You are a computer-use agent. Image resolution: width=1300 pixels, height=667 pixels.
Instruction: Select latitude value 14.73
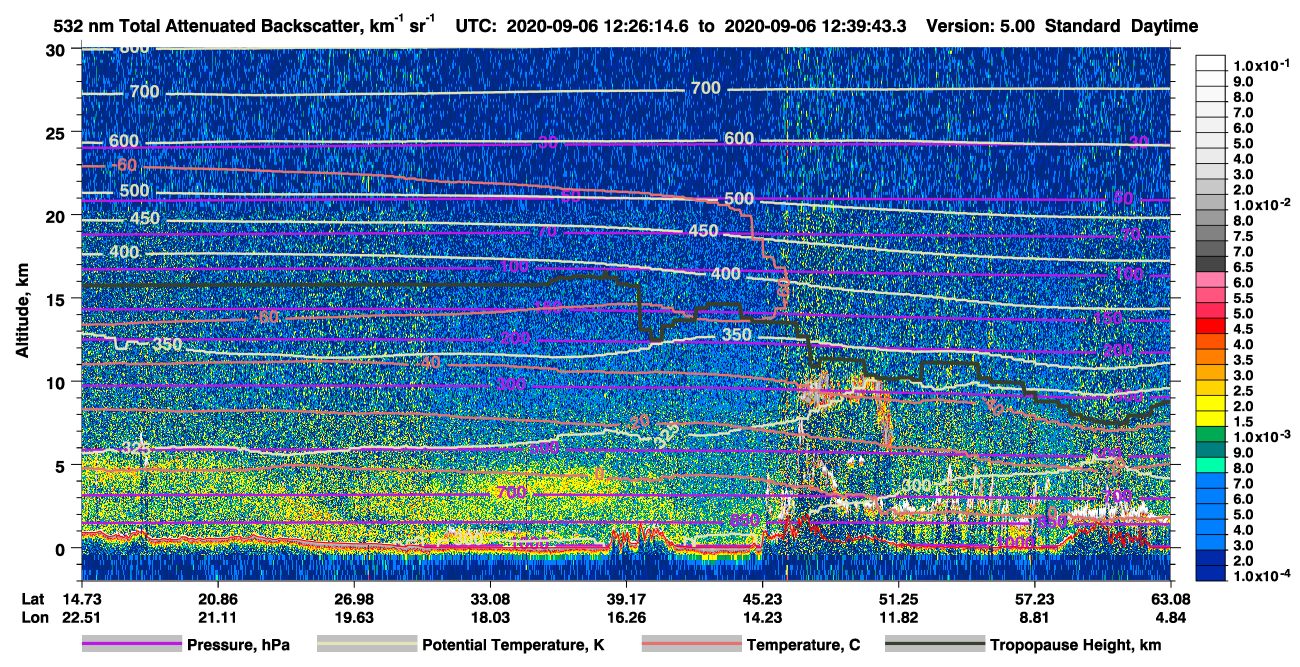tap(81, 599)
